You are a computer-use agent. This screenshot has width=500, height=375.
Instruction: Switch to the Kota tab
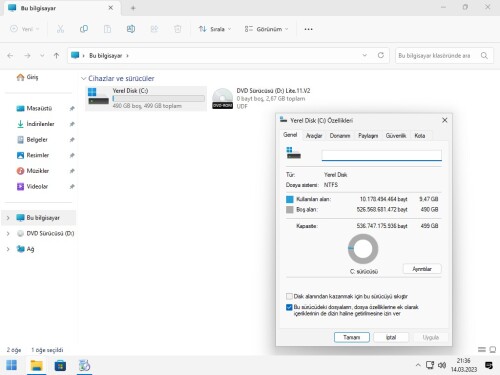[420, 136]
